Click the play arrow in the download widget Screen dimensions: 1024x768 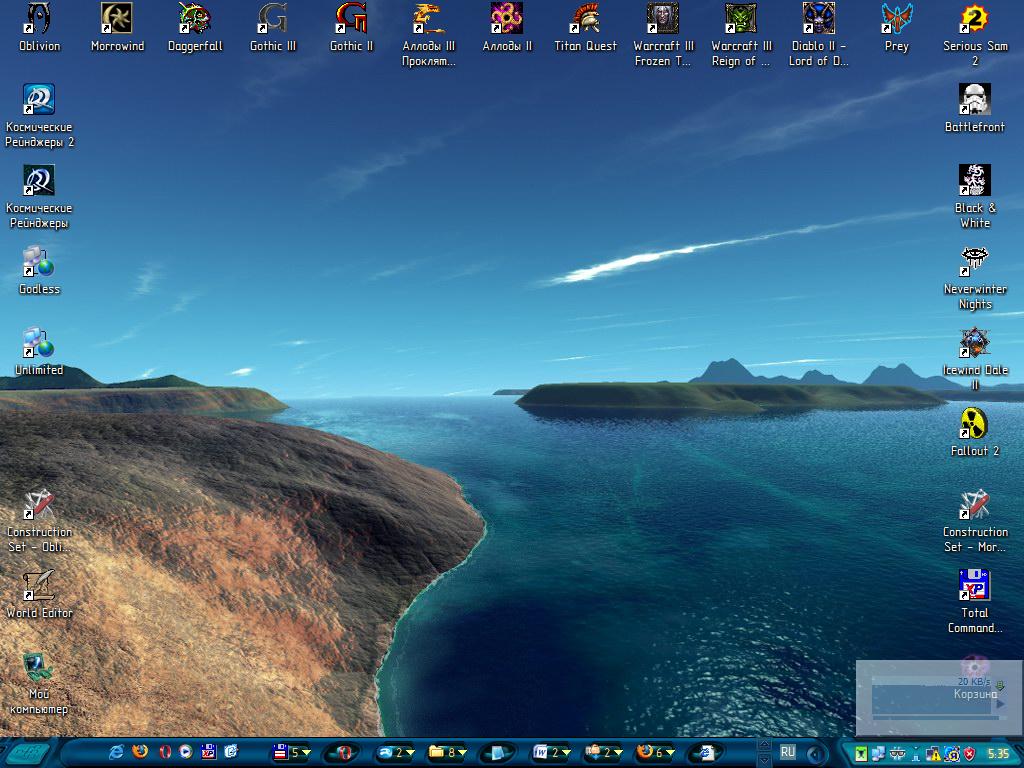pyautogui.click(x=1000, y=704)
